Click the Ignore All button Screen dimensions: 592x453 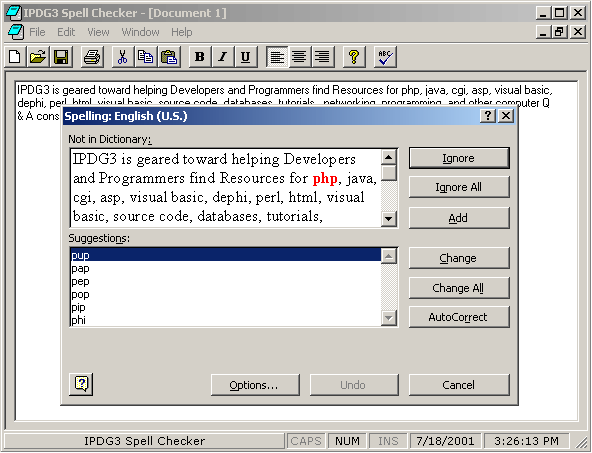point(459,187)
